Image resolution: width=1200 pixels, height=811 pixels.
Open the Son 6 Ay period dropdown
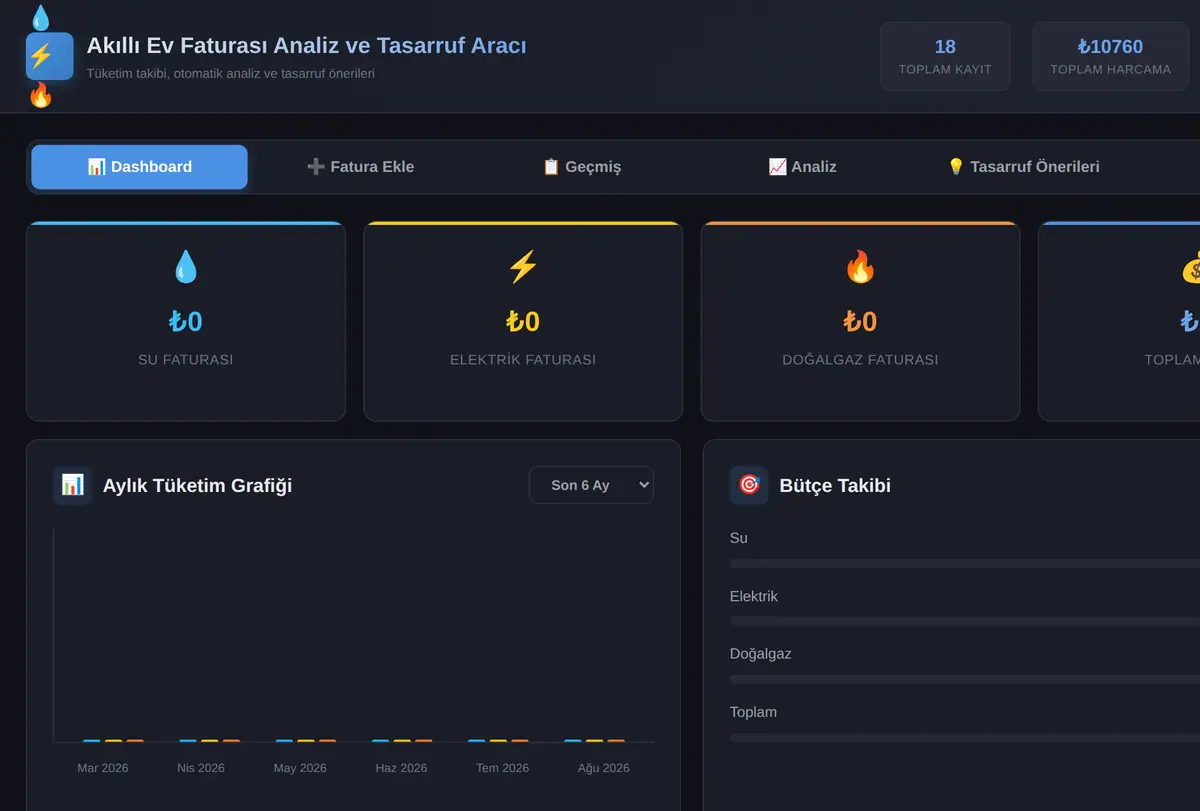click(591, 485)
